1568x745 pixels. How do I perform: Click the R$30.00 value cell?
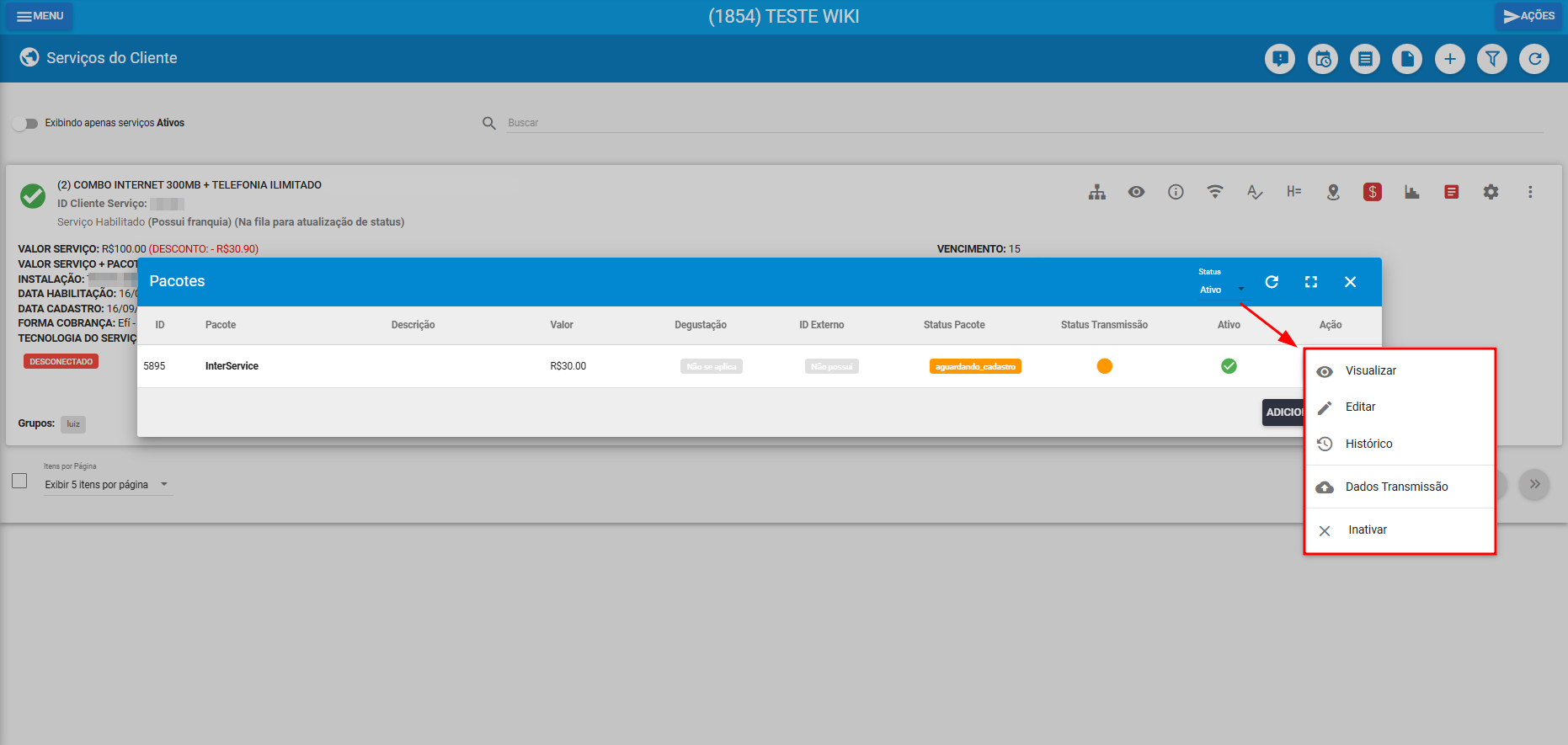pos(568,366)
